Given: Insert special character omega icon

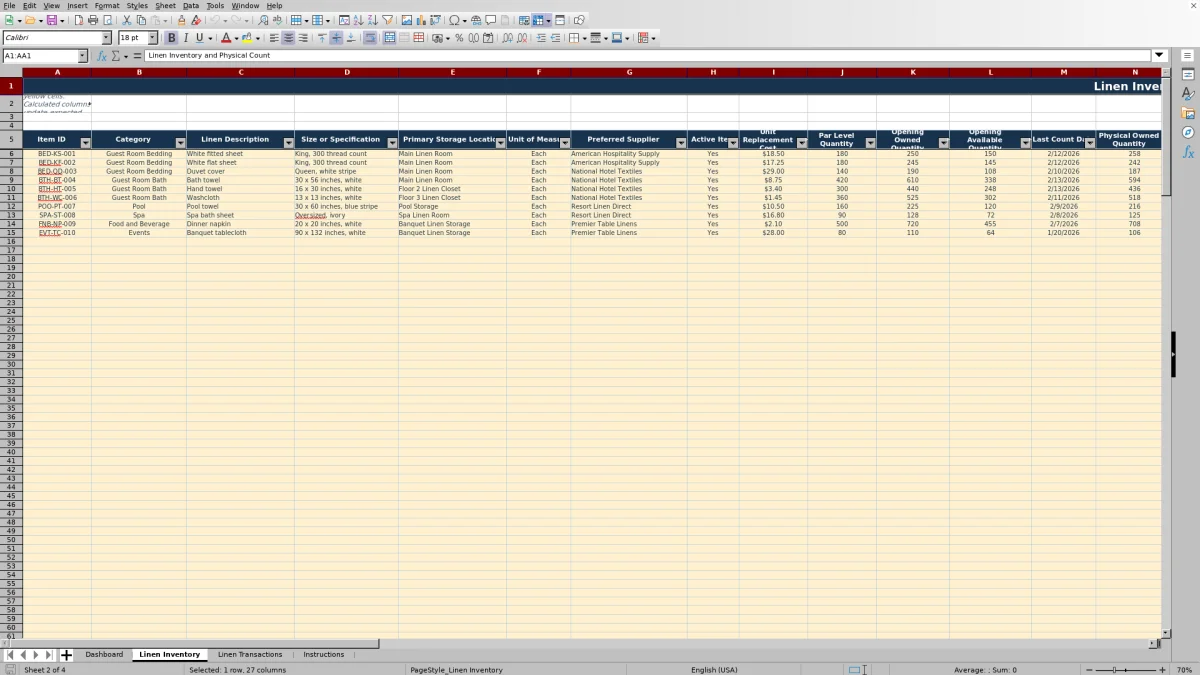Looking at the screenshot, I should point(455,20).
